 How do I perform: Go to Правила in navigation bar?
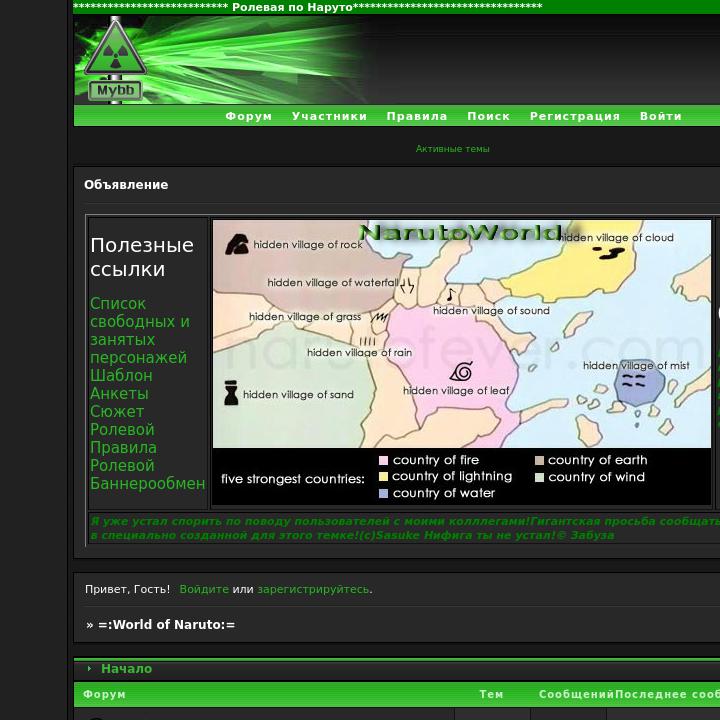[x=417, y=116]
